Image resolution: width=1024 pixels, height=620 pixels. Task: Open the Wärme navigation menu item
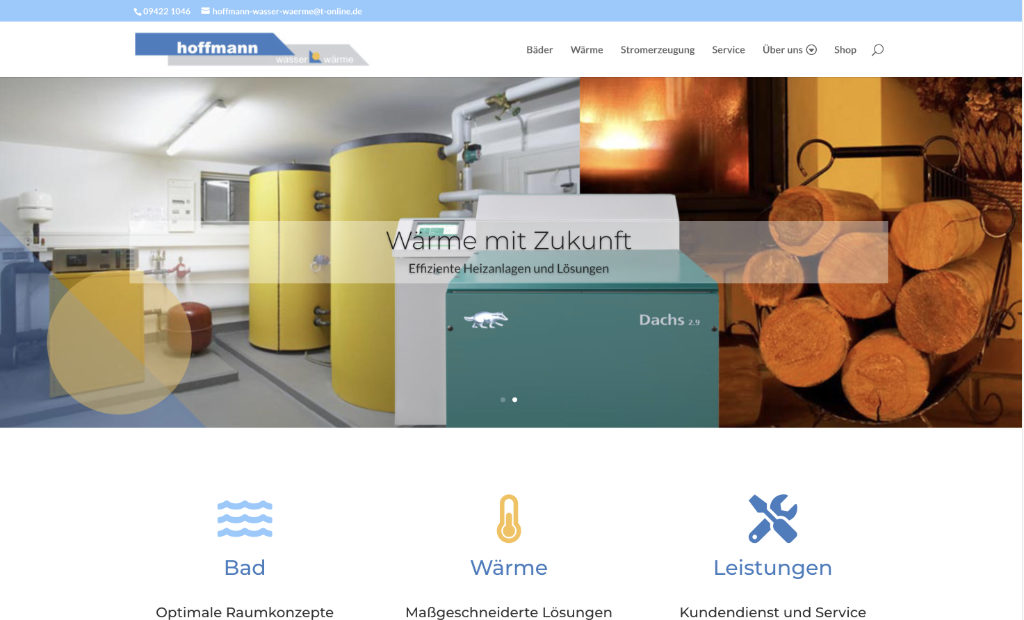[586, 50]
